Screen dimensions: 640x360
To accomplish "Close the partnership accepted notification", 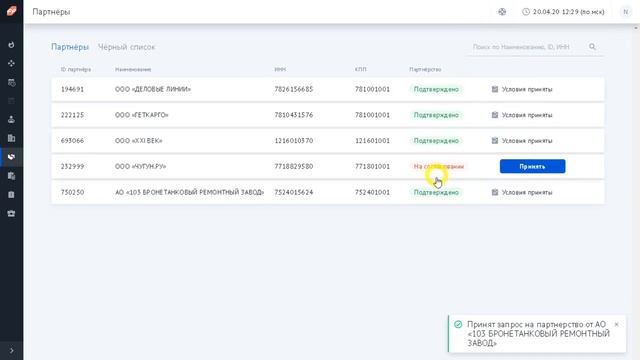I will (x=616, y=324).
